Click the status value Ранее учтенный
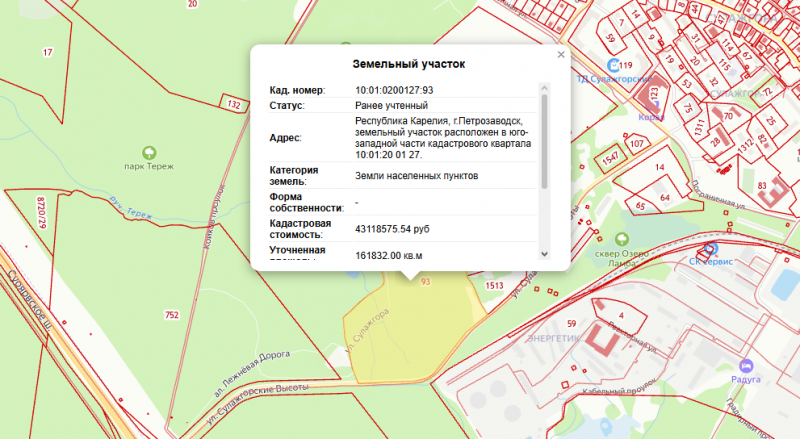The image size is (800, 439). tap(391, 106)
